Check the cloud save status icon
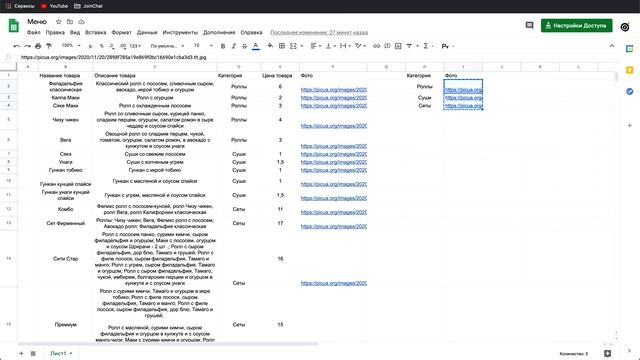640x360 pixels. click(x=81, y=22)
